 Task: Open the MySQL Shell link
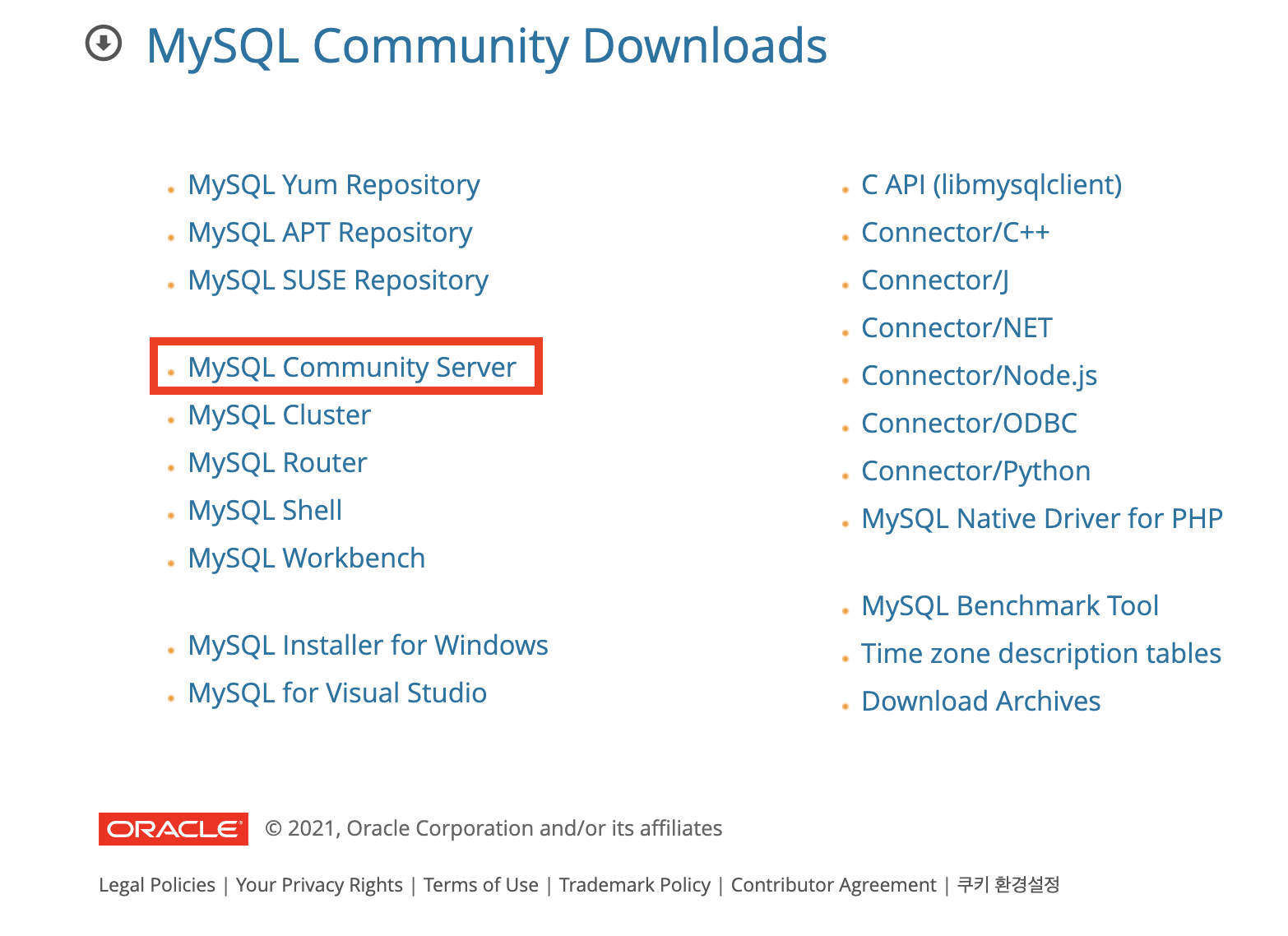point(265,511)
